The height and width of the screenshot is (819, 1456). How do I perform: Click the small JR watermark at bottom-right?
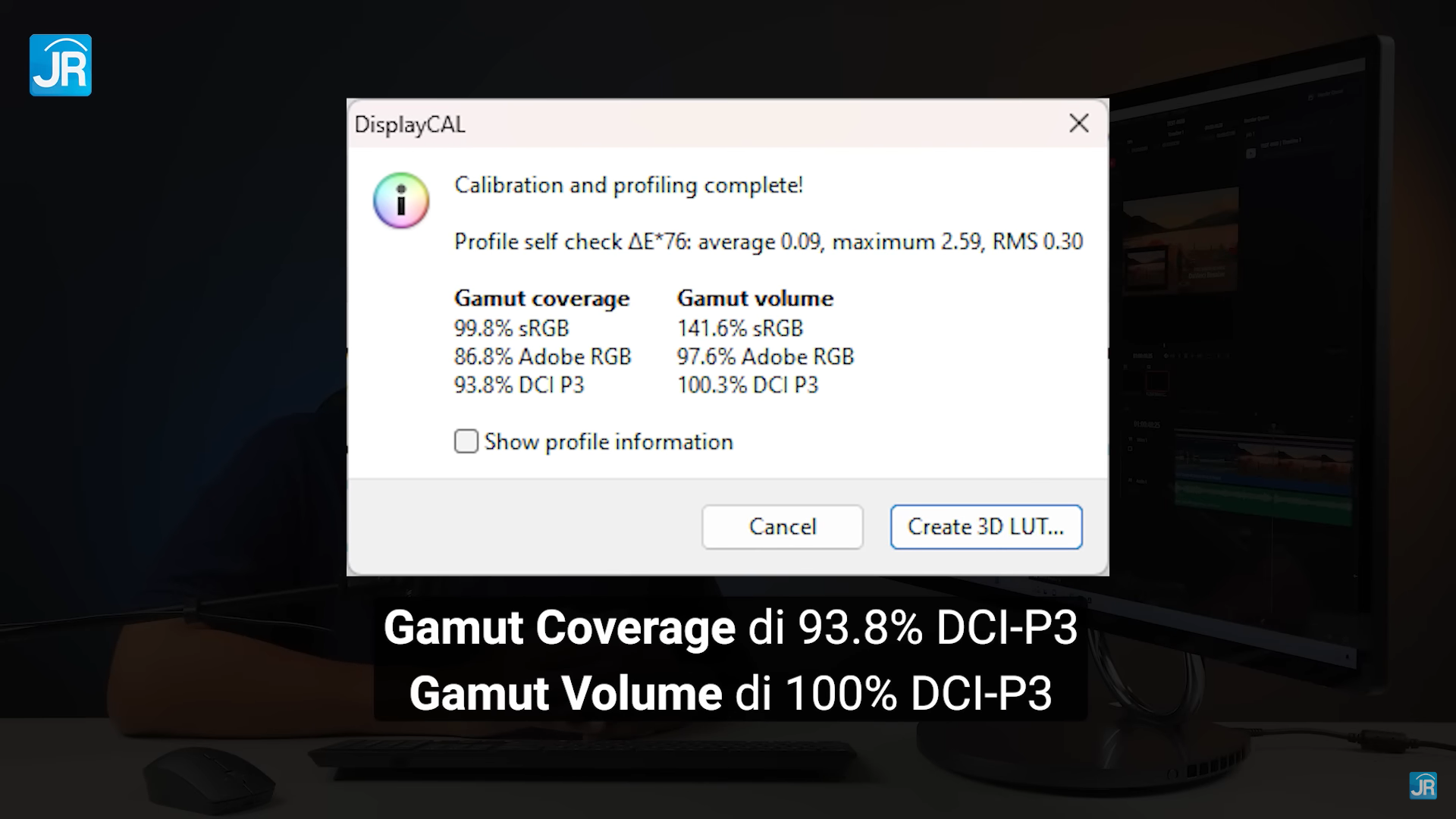(x=1423, y=786)
